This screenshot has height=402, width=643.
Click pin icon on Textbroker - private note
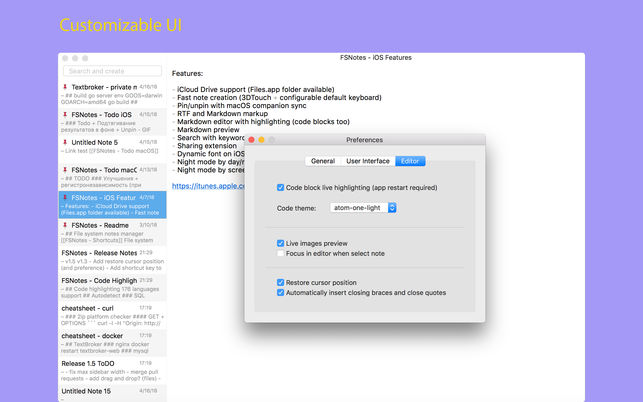click(65, 87)
